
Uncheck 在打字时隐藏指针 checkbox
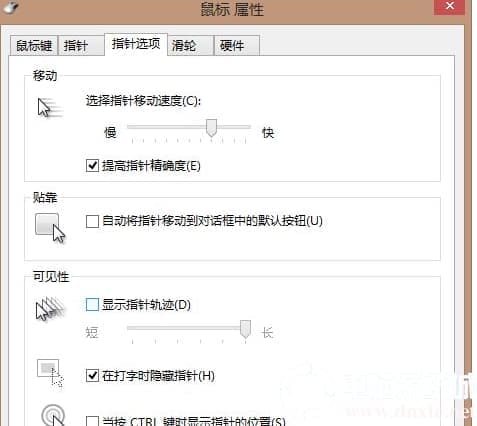(x=92, y=376)
